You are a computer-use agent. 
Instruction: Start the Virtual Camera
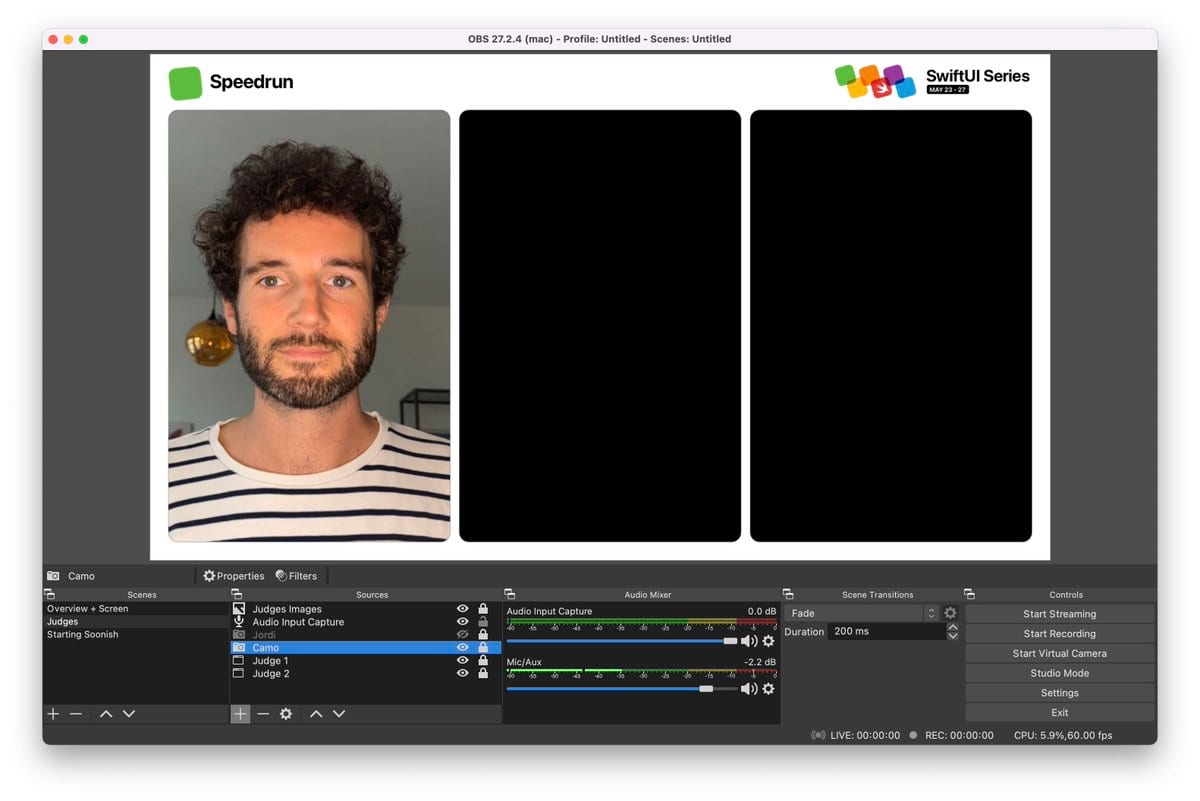coord(1059,653)
